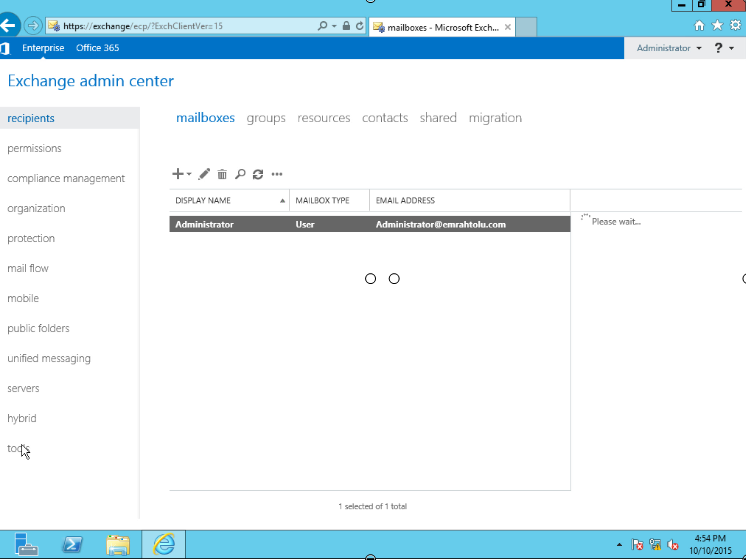Switch to the shared tab
746x560 pixels.
point(438,118)
